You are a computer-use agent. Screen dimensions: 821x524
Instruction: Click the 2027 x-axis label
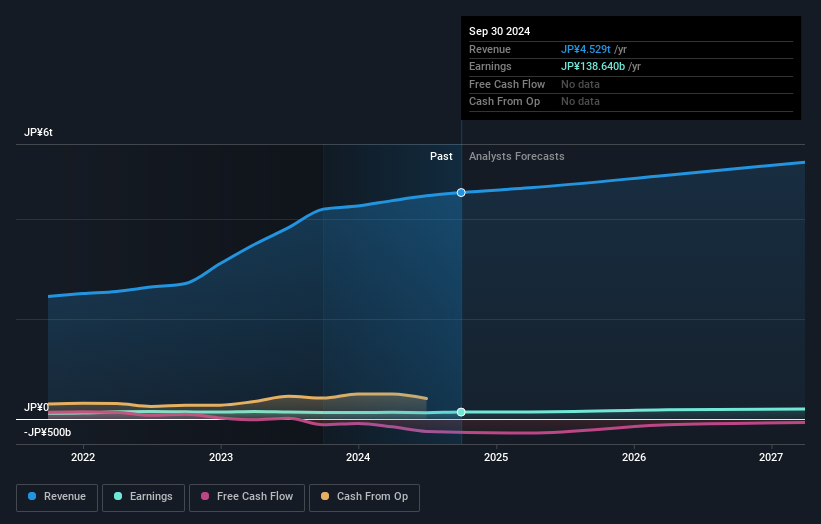(x=771, y=458)
